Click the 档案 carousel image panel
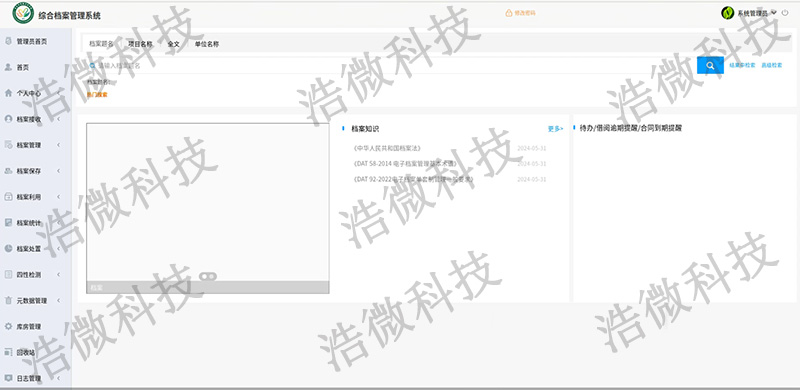 point(208,208)
